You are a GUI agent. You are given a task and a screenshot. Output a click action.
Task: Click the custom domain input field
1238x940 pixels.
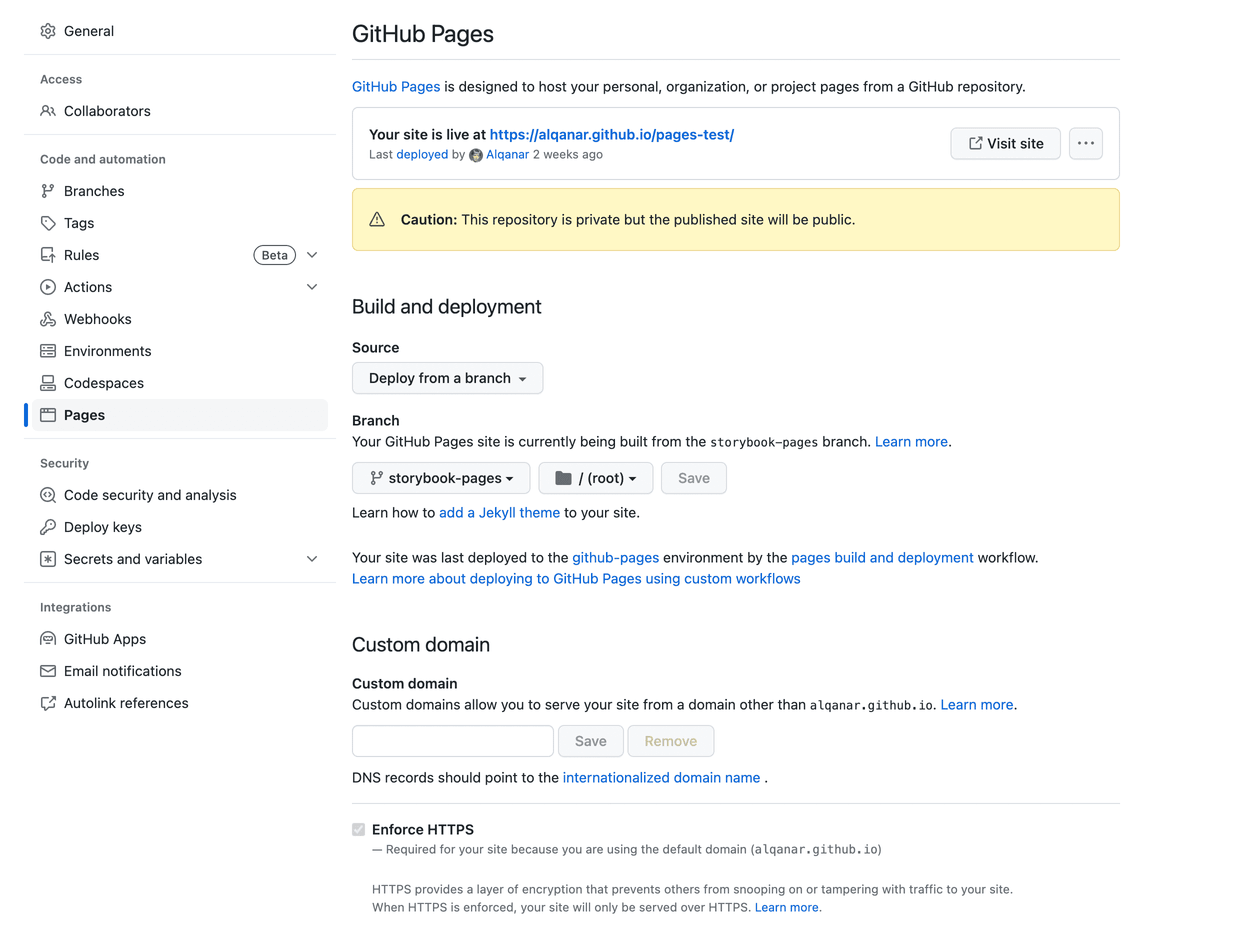[452, 741]
